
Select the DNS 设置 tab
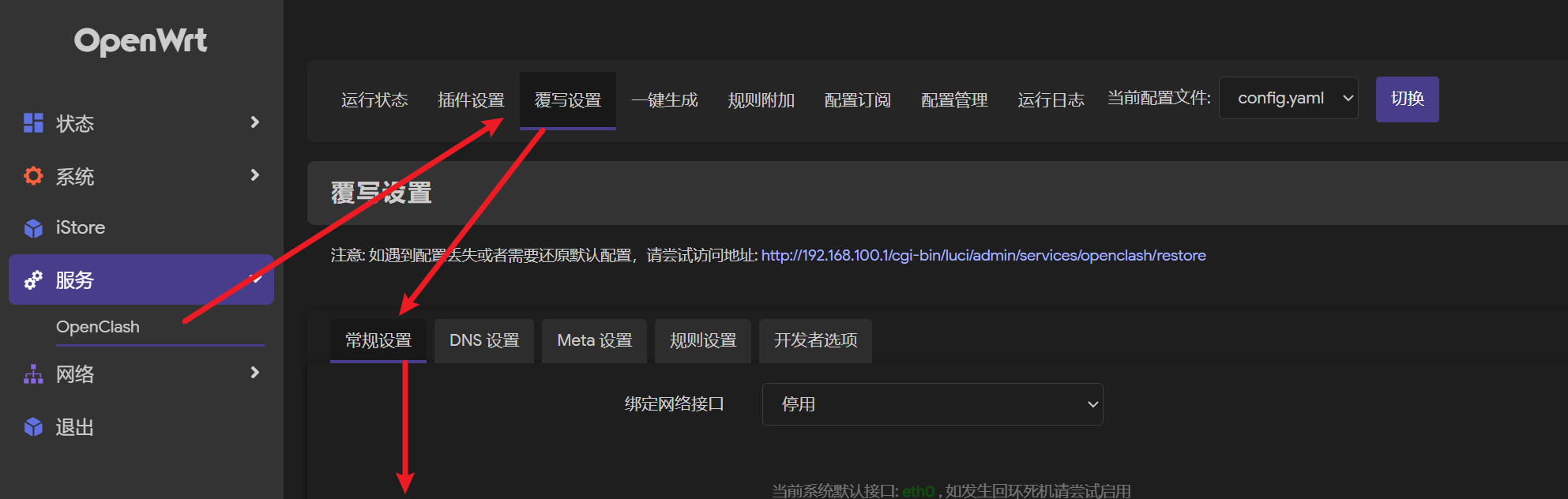[484, 340]
